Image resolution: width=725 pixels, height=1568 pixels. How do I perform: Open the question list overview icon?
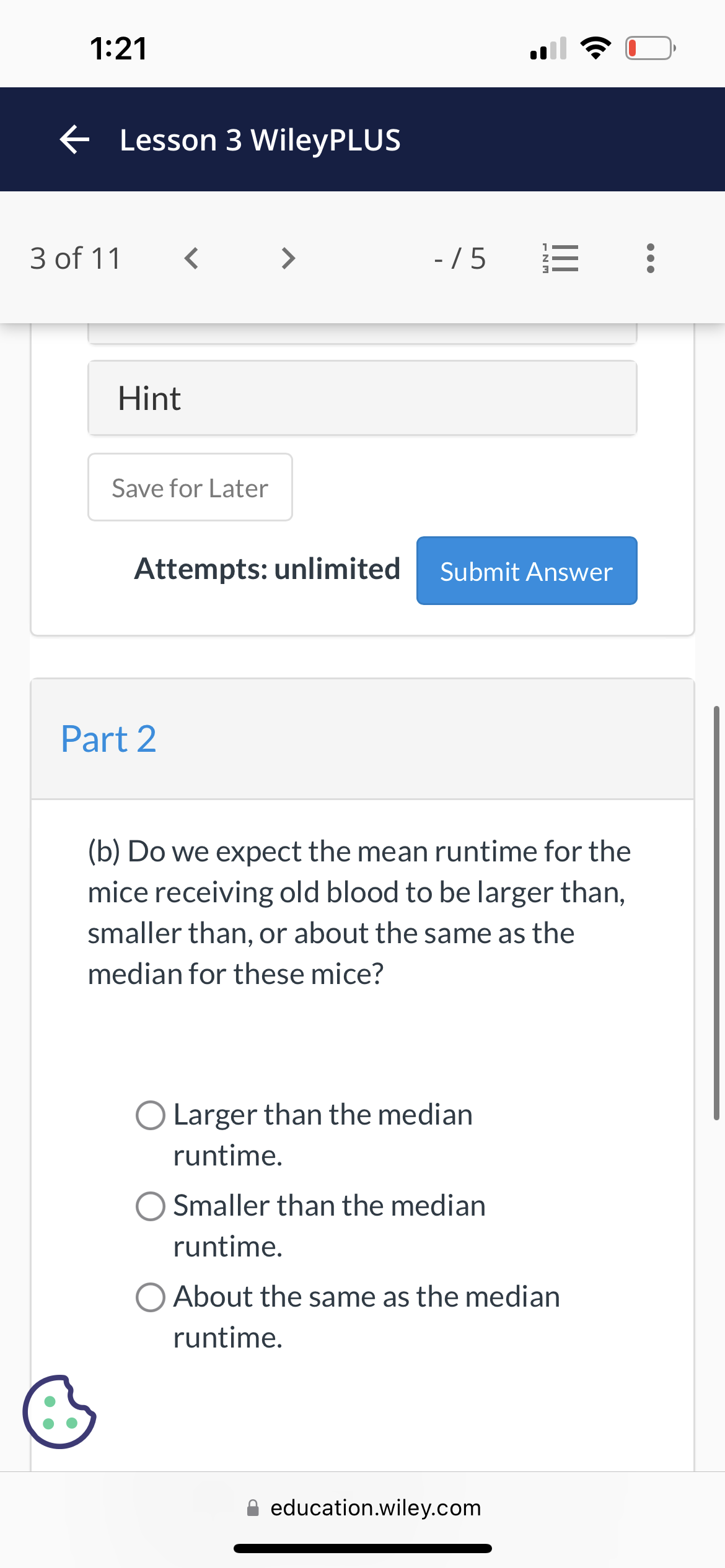tap(560, 258)
